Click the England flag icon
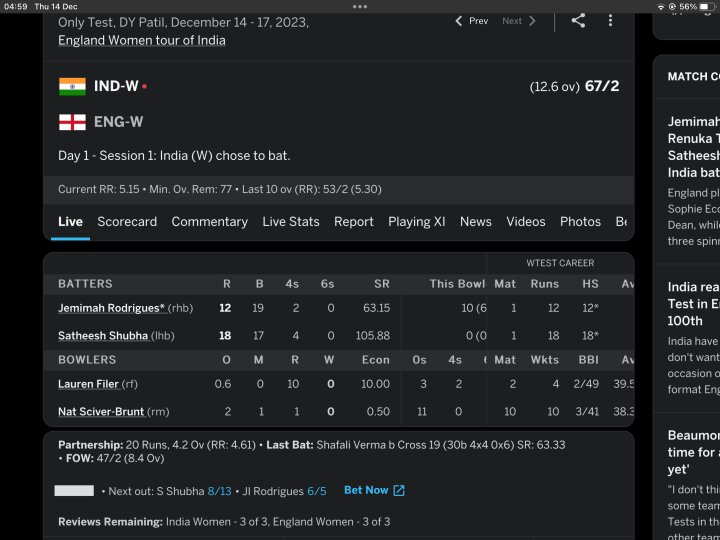Image resolution: width=720 pixels, height=540 pixels. pyautogui.click(x=72, y=122)
